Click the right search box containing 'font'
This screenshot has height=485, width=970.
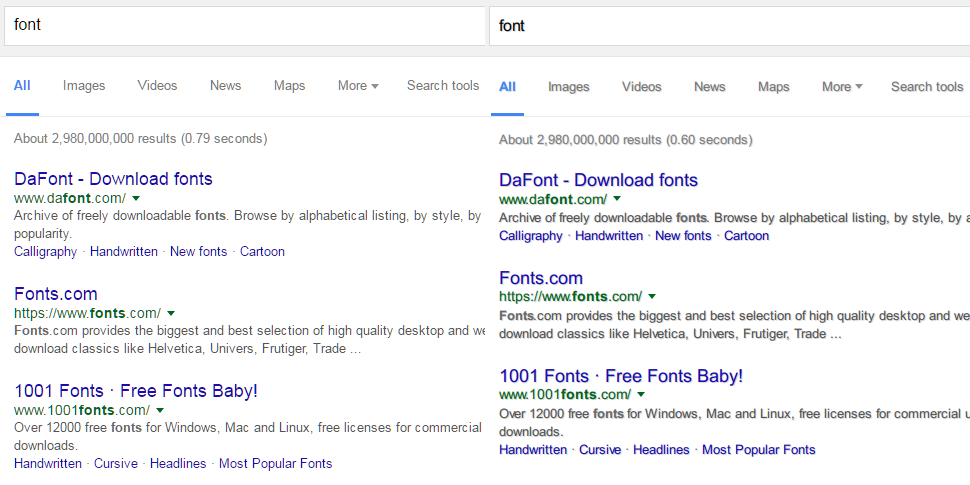(x=730, y=25)
